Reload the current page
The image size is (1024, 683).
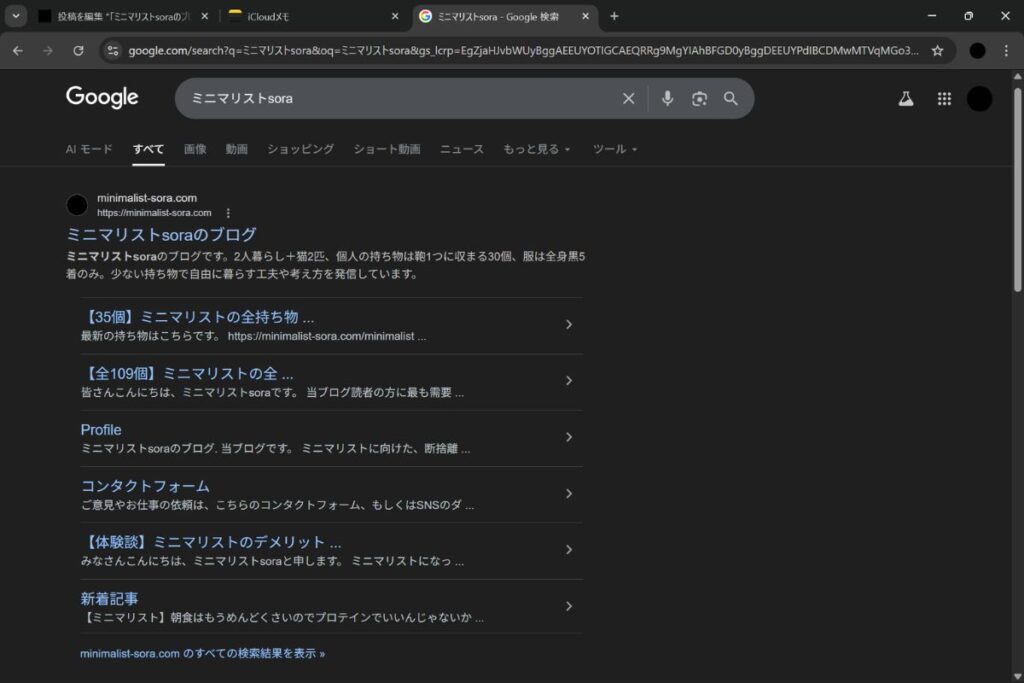78,50
